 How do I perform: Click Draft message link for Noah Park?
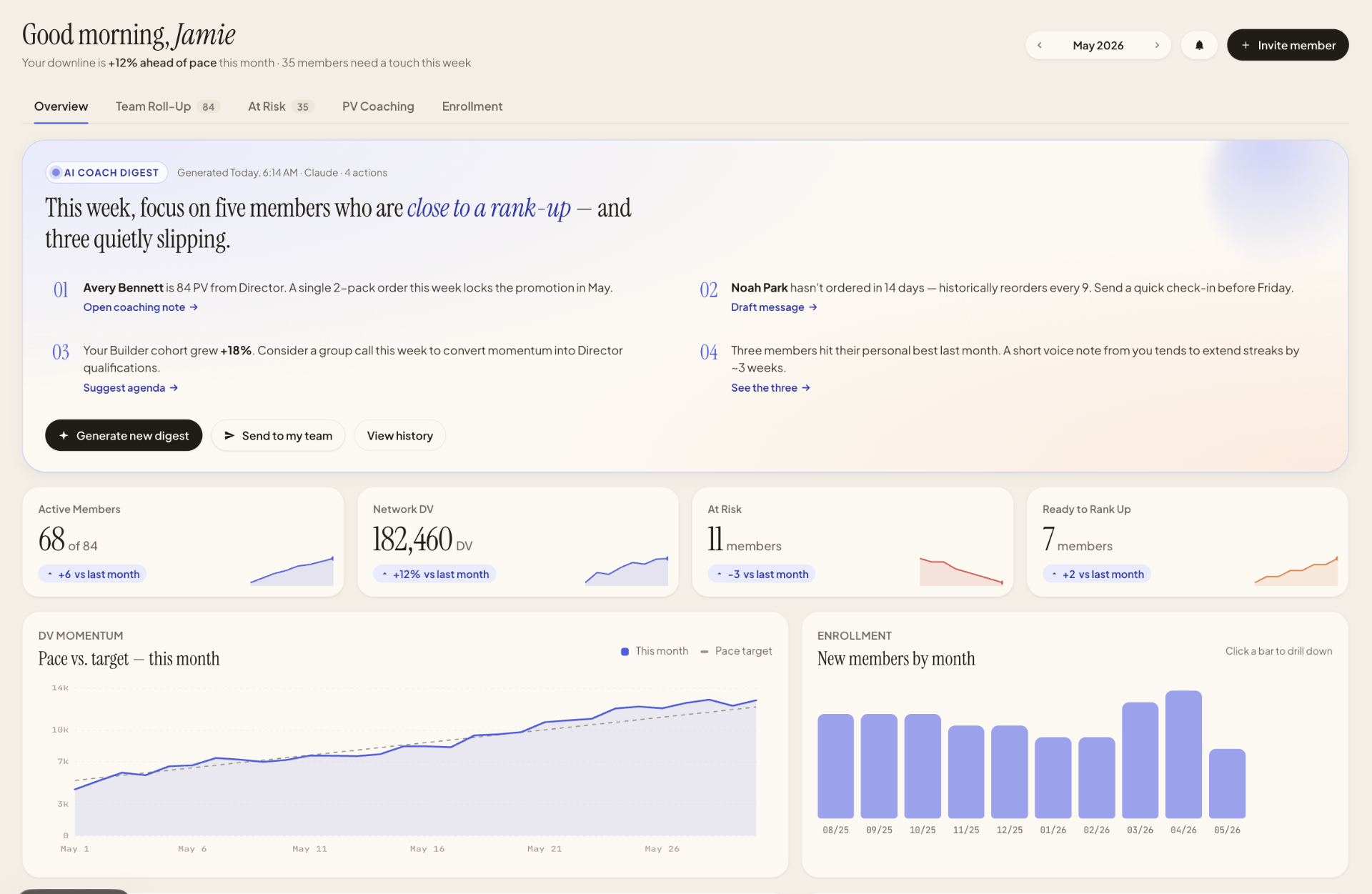[774, 307]
